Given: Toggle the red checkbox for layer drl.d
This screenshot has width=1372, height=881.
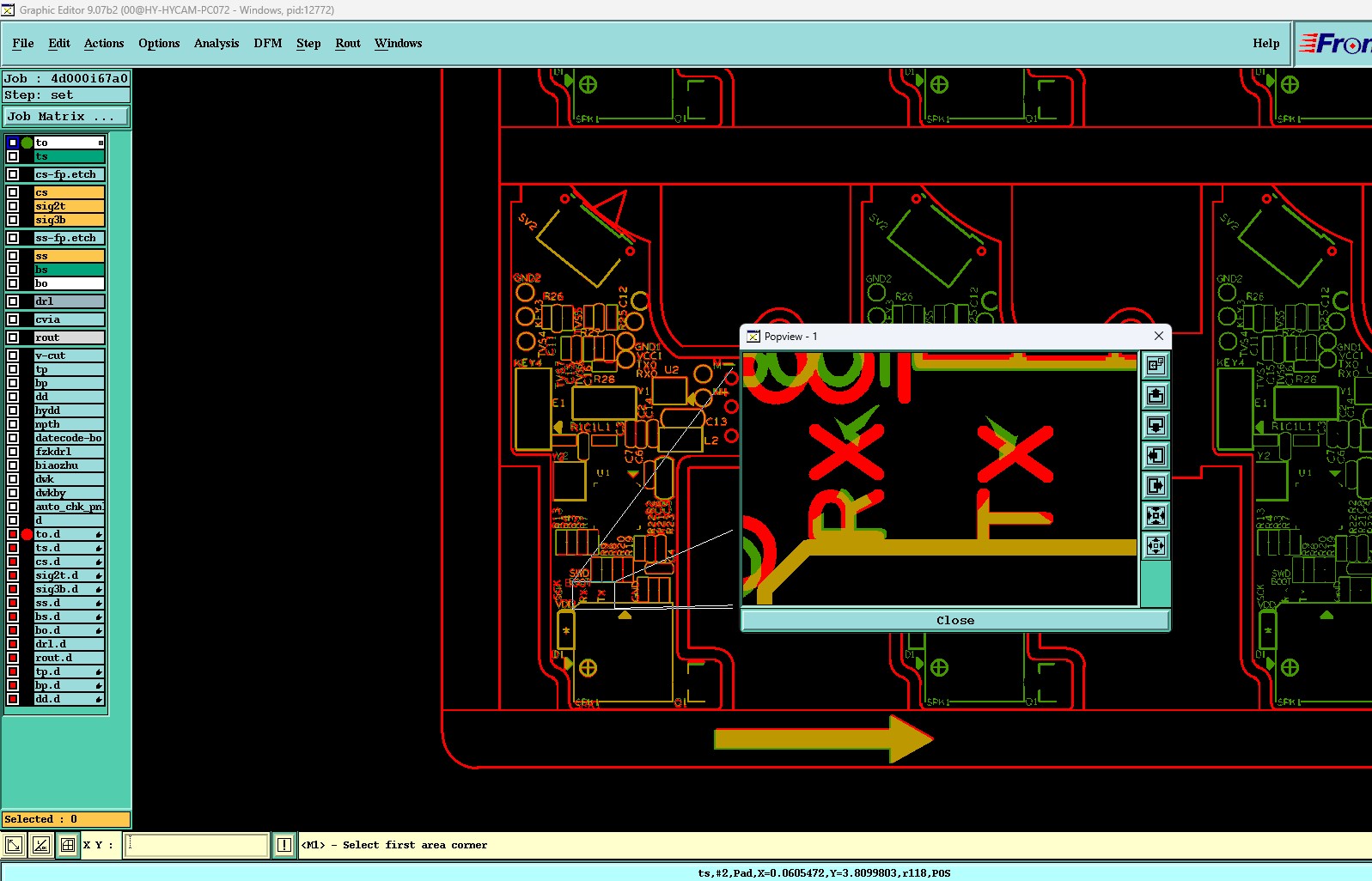Looking at the screenshot, I should pos(13,644).
